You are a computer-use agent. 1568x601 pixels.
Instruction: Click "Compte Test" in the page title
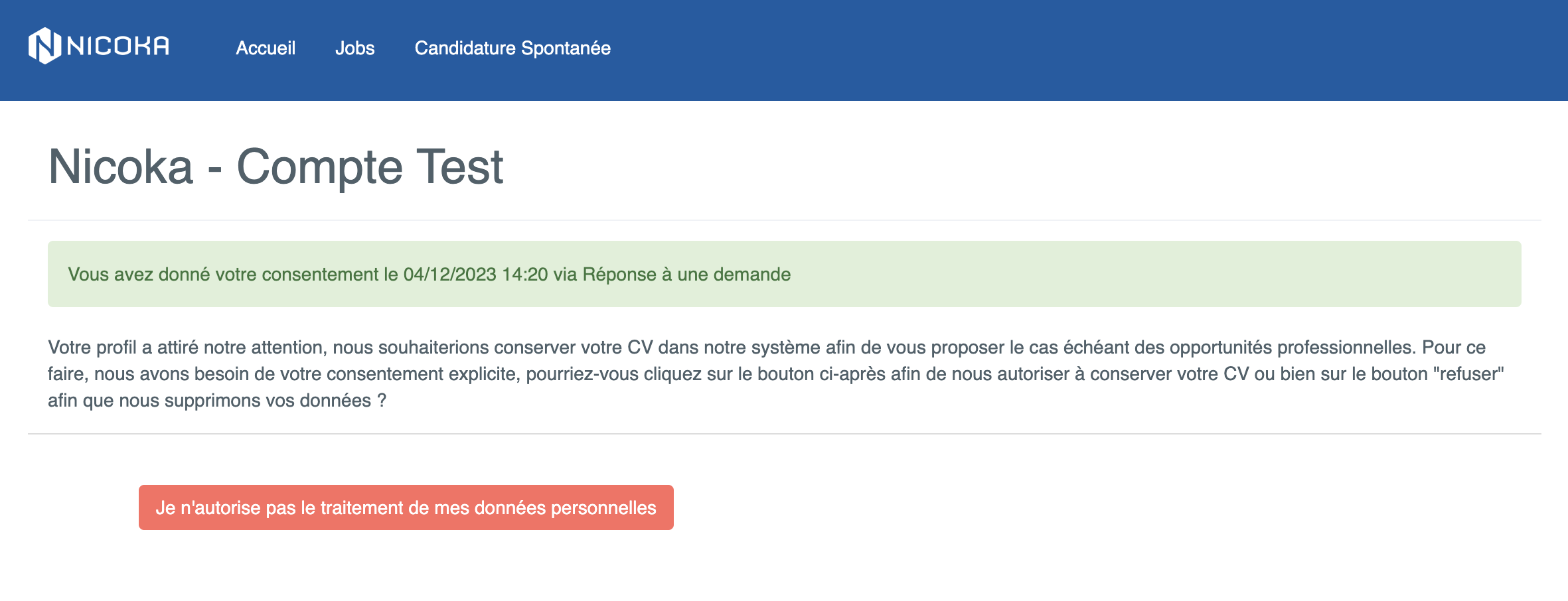pyautogui.click(x=370, y=166)
